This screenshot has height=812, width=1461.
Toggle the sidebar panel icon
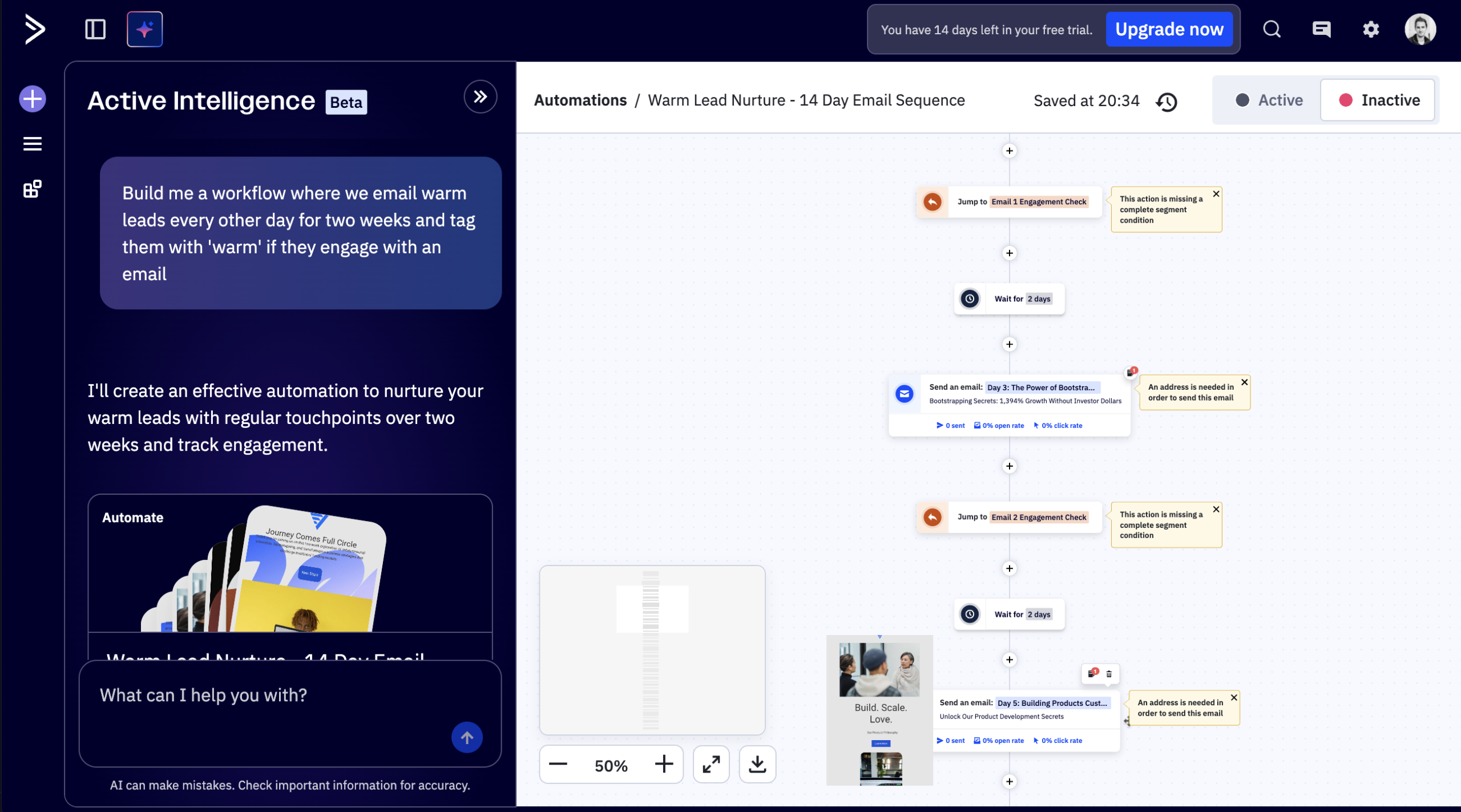(x=95, y=29)
